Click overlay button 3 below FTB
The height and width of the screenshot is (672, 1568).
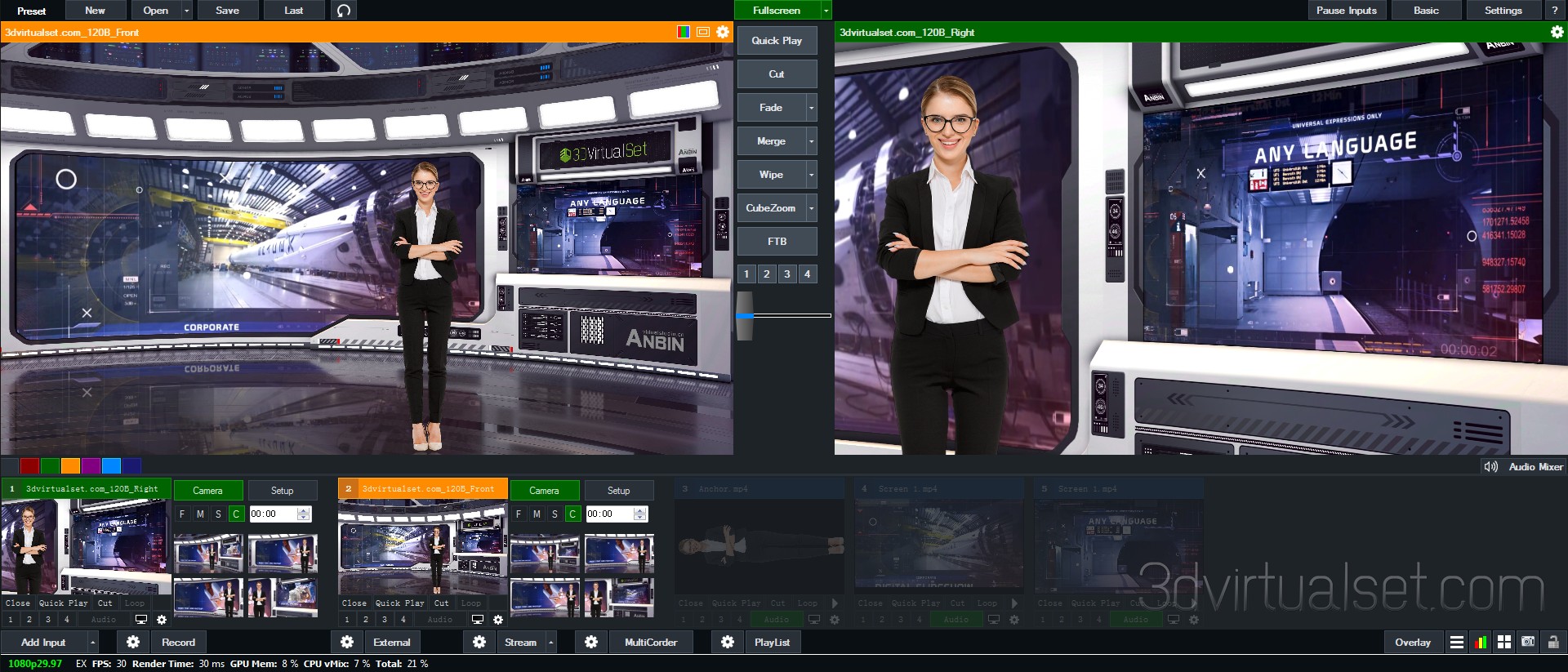coord(787,274)
